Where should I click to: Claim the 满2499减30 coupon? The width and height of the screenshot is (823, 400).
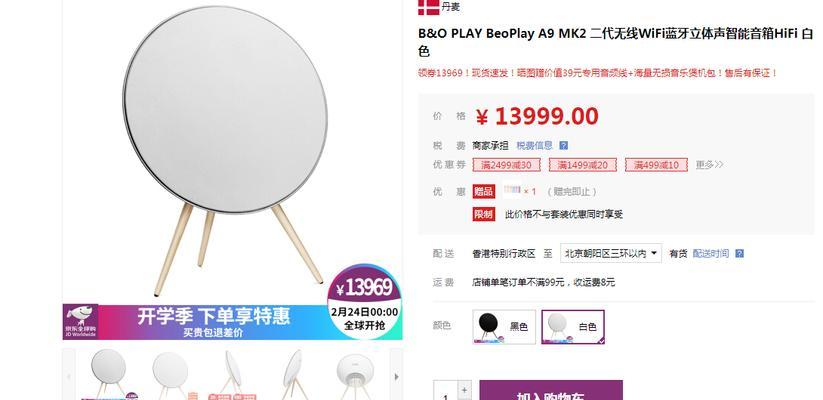[507, 165]
